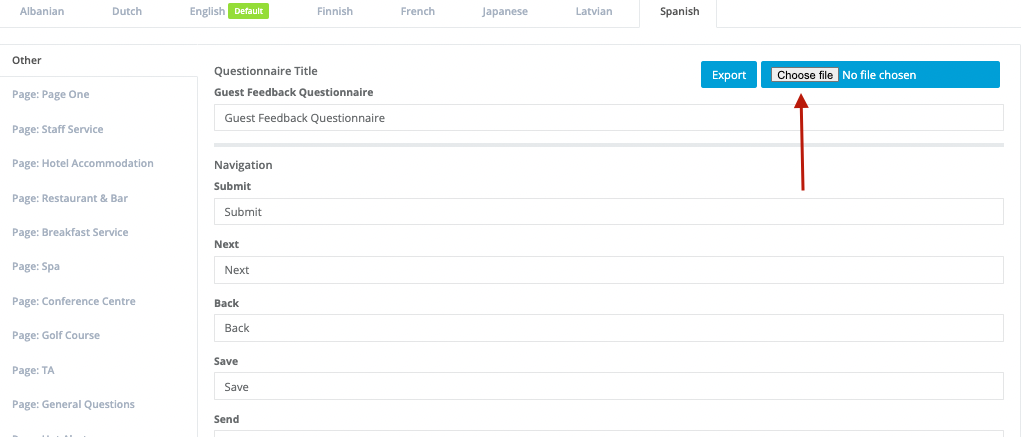
Task: Open the French language tab
Action: [417, 12]
